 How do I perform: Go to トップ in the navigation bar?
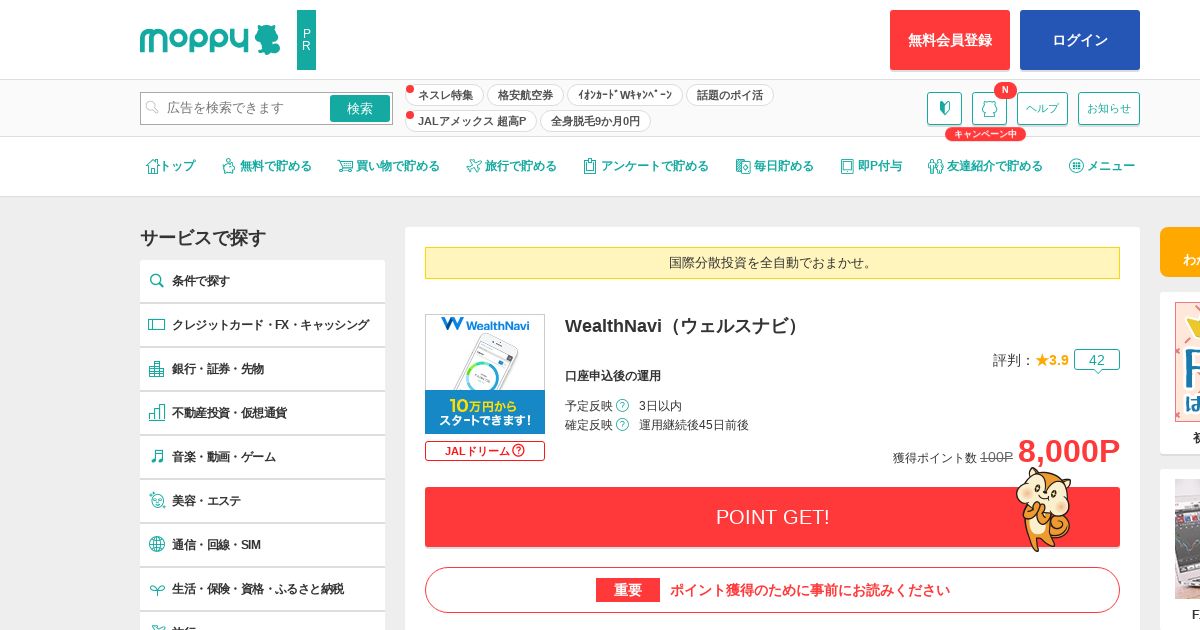click(170, 166)
